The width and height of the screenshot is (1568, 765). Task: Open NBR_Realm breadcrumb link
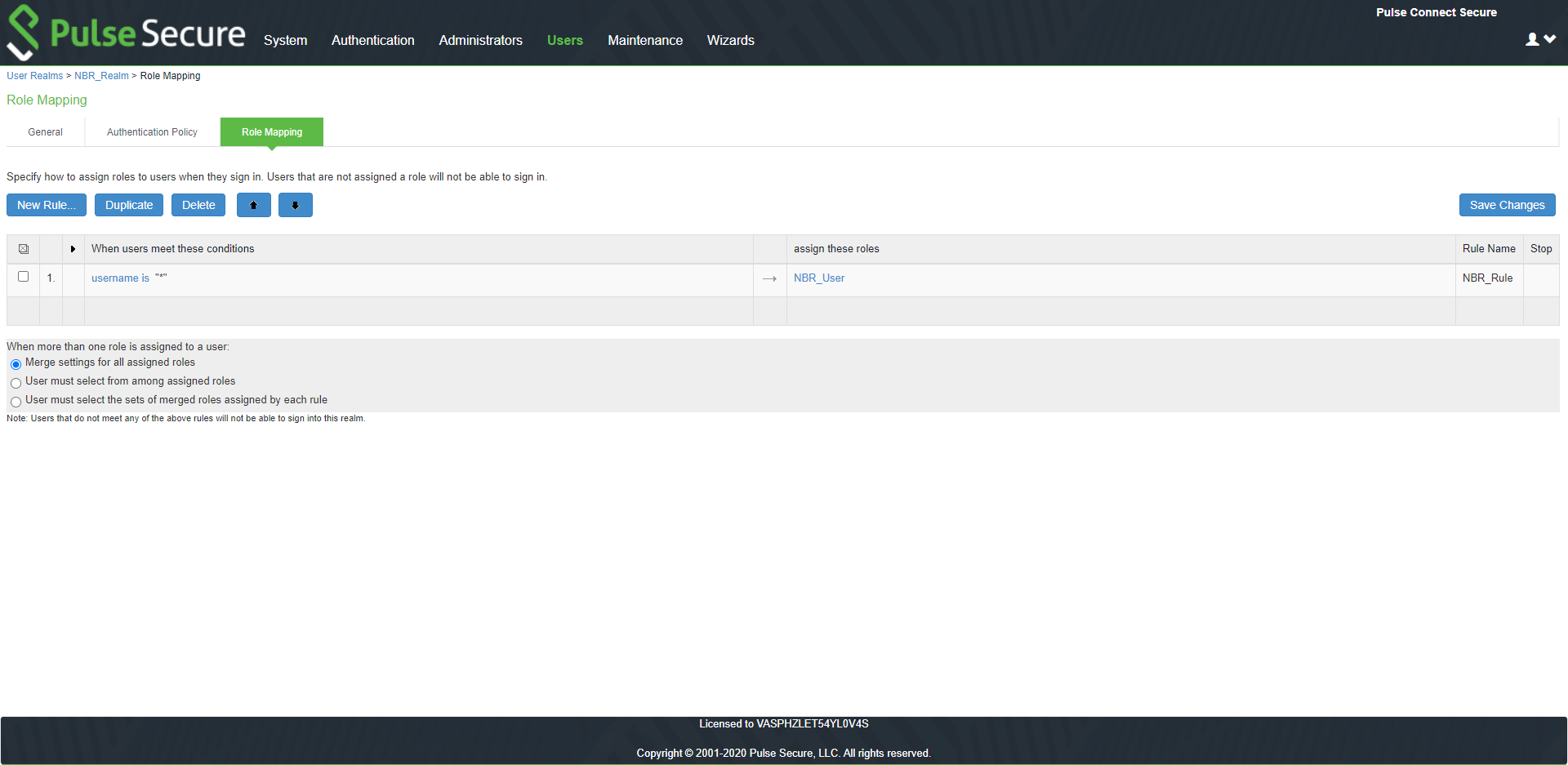point(101,76)
